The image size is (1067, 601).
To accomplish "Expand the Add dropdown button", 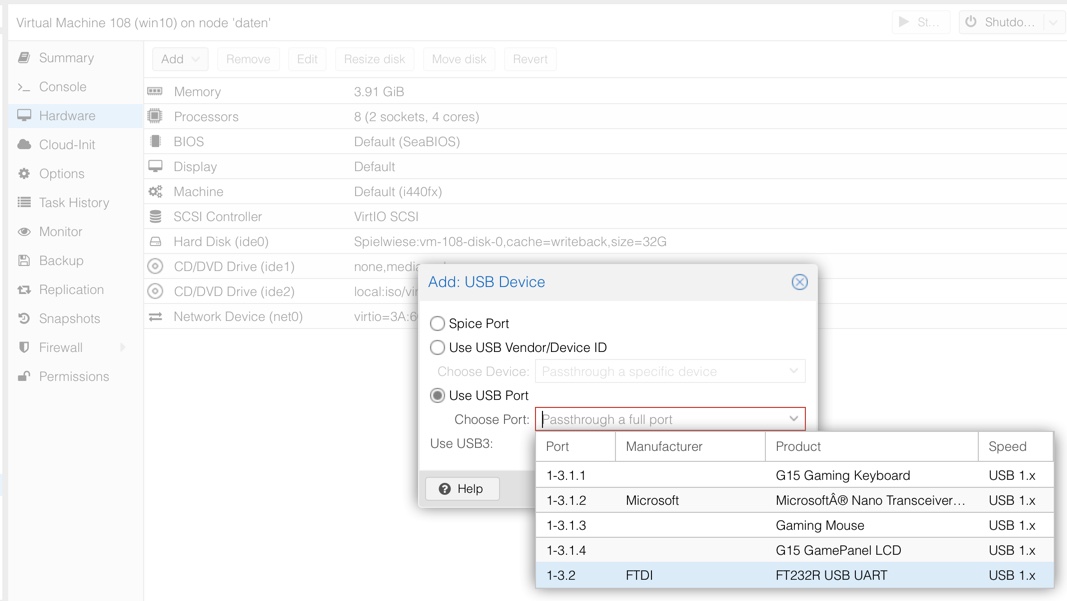I will [x=180, y=59].
